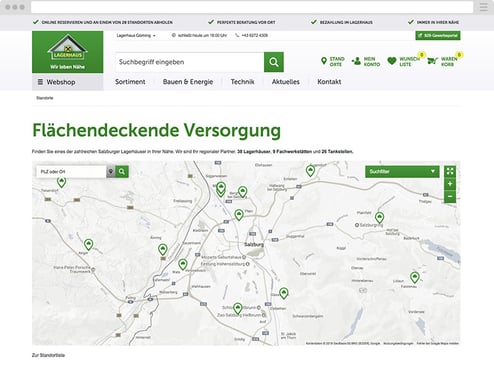Click the Wunschliste counter badge
This screenshot has height=370, width=494.
click(x=422, y=55)
